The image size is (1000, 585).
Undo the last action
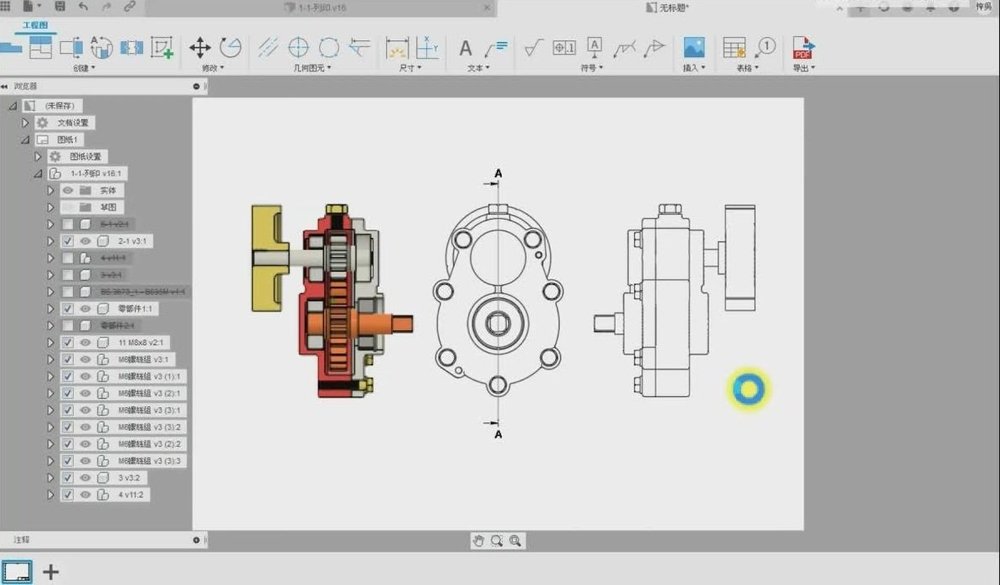[x=84, y=6]
